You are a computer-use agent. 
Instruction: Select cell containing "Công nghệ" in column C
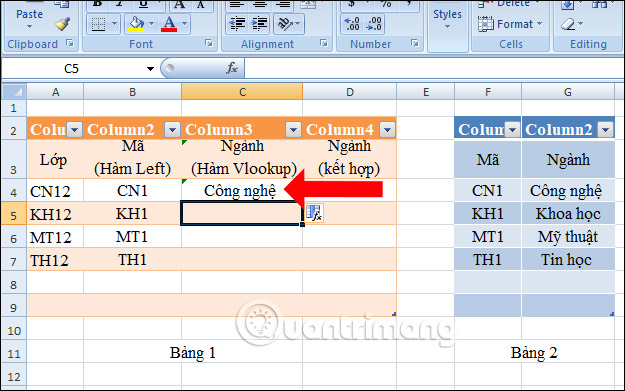pos(242,191)
